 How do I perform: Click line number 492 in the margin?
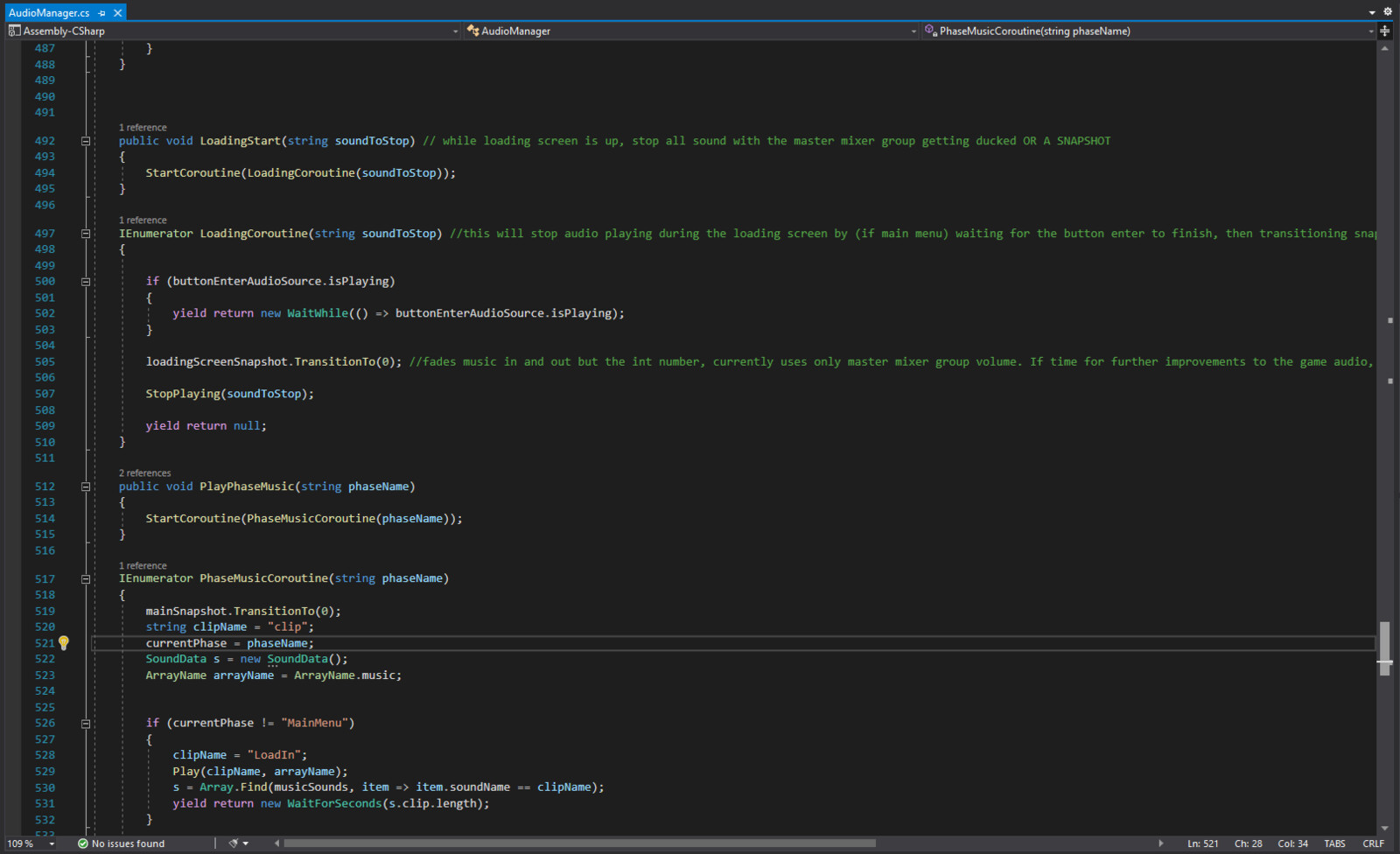coord(45,141)
